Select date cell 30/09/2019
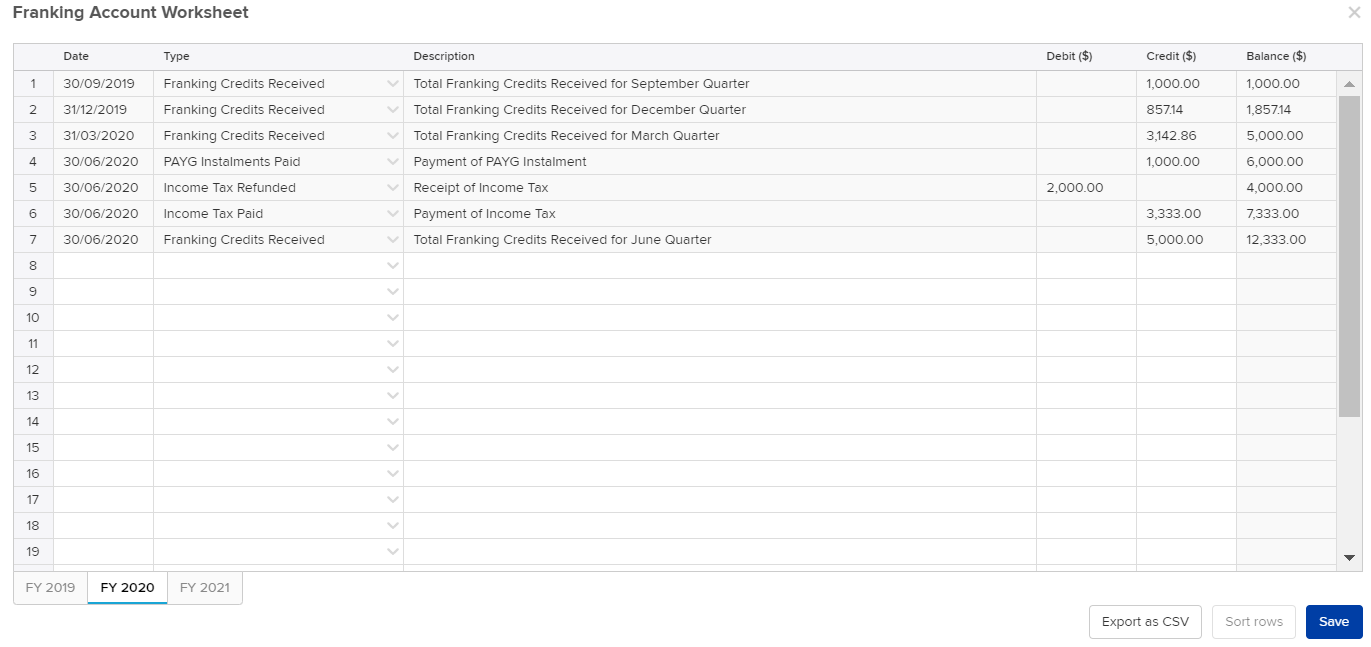This screenshot has width=1371, height=647. (104, 84)
